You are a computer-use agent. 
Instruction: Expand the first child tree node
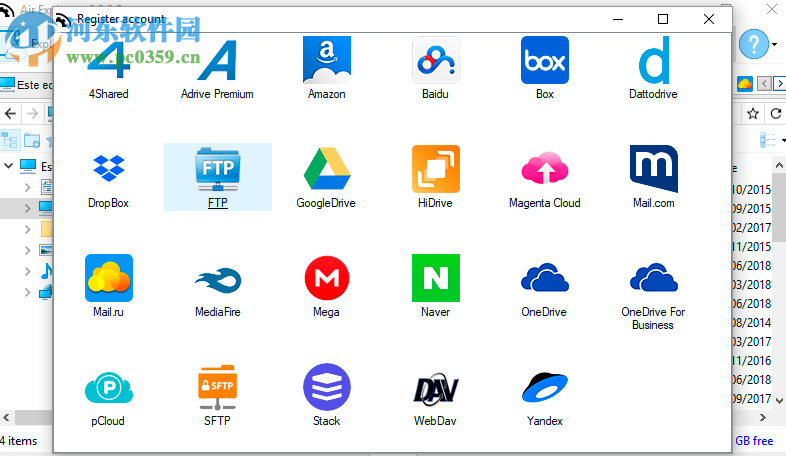pyautogui.click(x=28, y=187)
